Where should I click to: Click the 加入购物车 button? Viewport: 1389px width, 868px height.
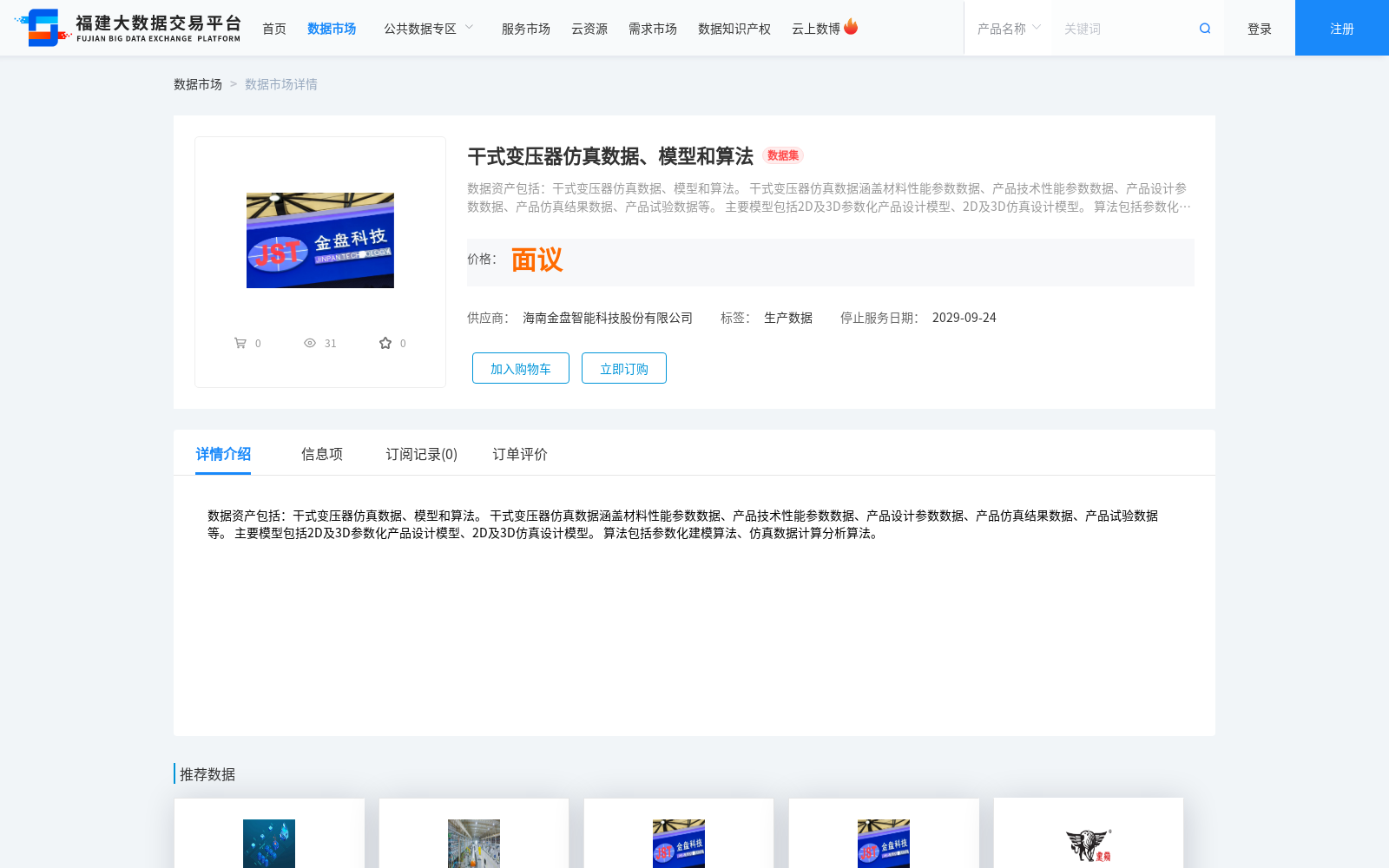click(x=521, y=368)
